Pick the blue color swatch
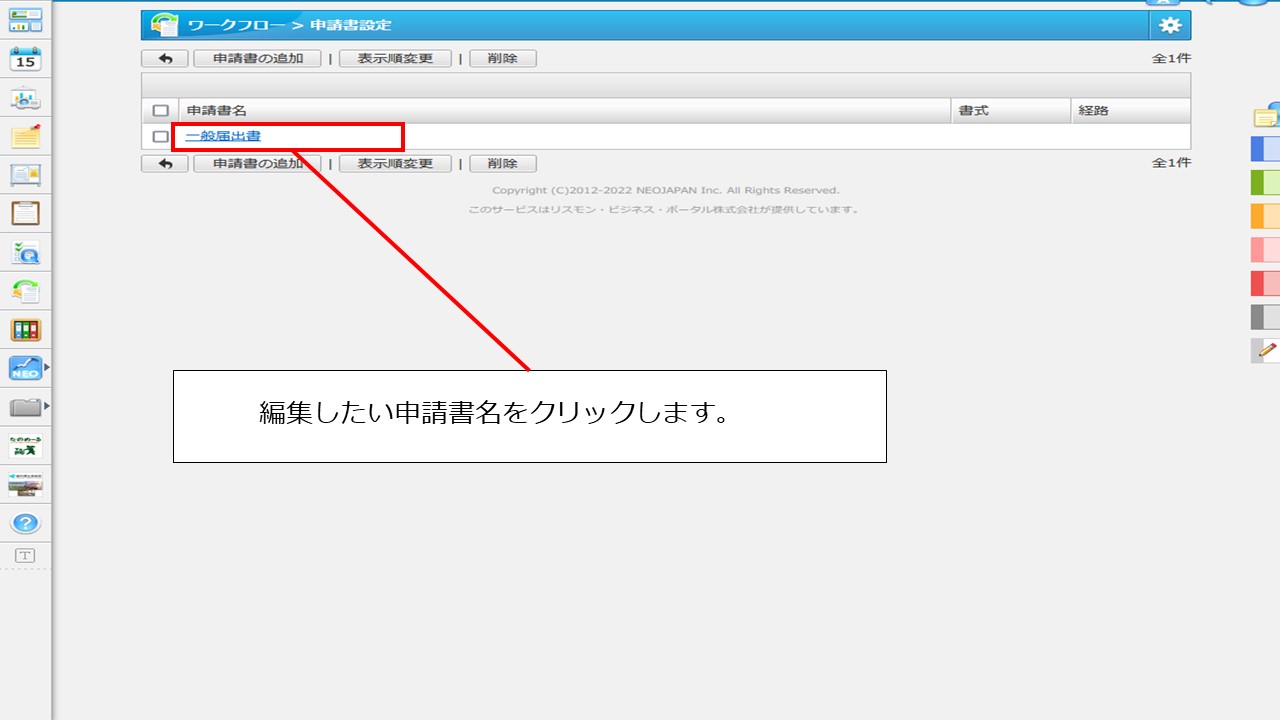This screenshot has width=1280, height=720. [x=1265, y=149]
